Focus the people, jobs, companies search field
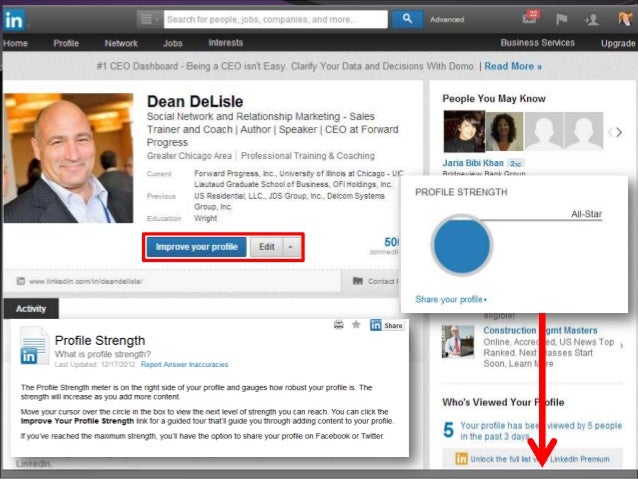 click(x=275, y=20)
